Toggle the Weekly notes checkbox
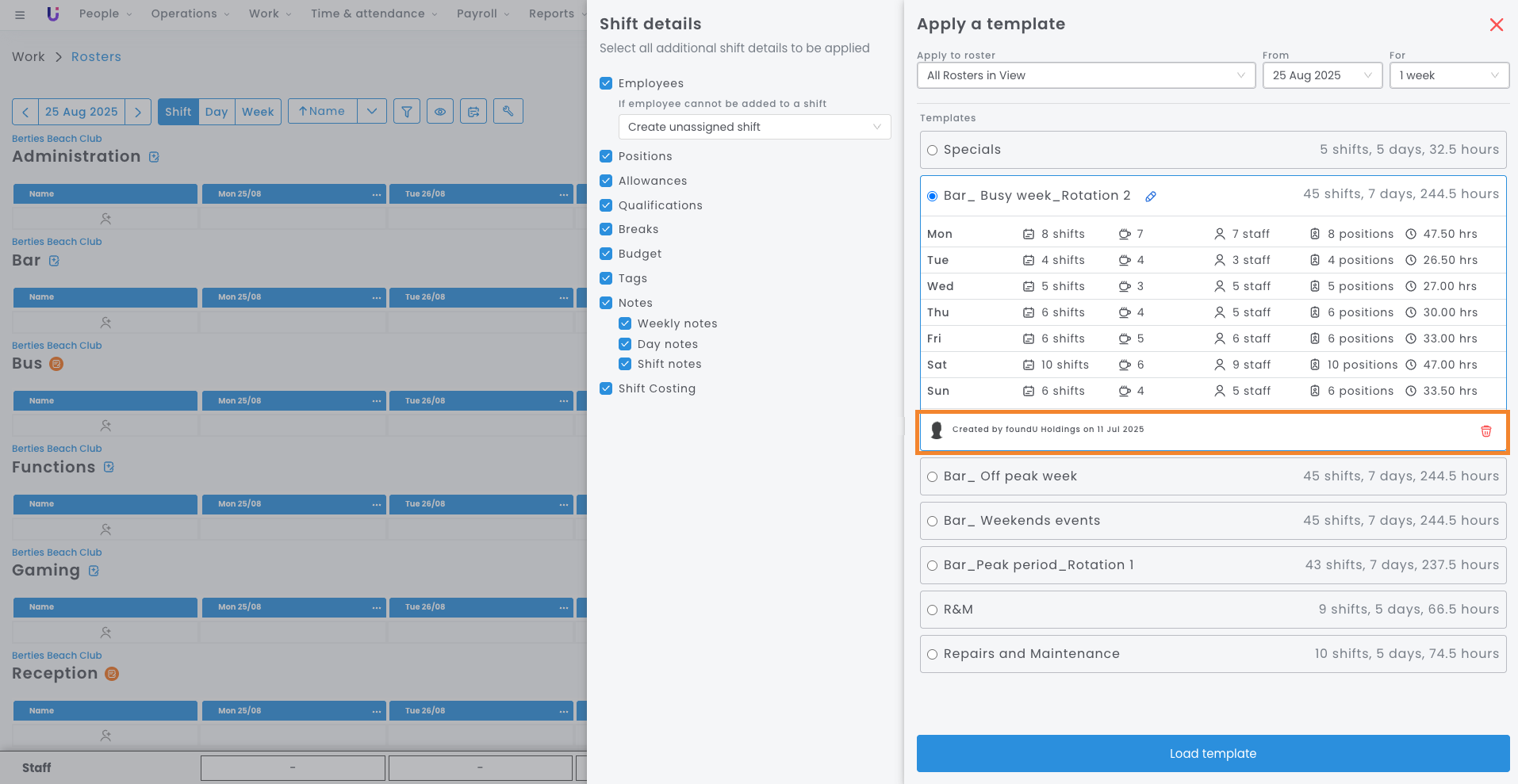This screenshot has height=784, width=1518. 625,323
